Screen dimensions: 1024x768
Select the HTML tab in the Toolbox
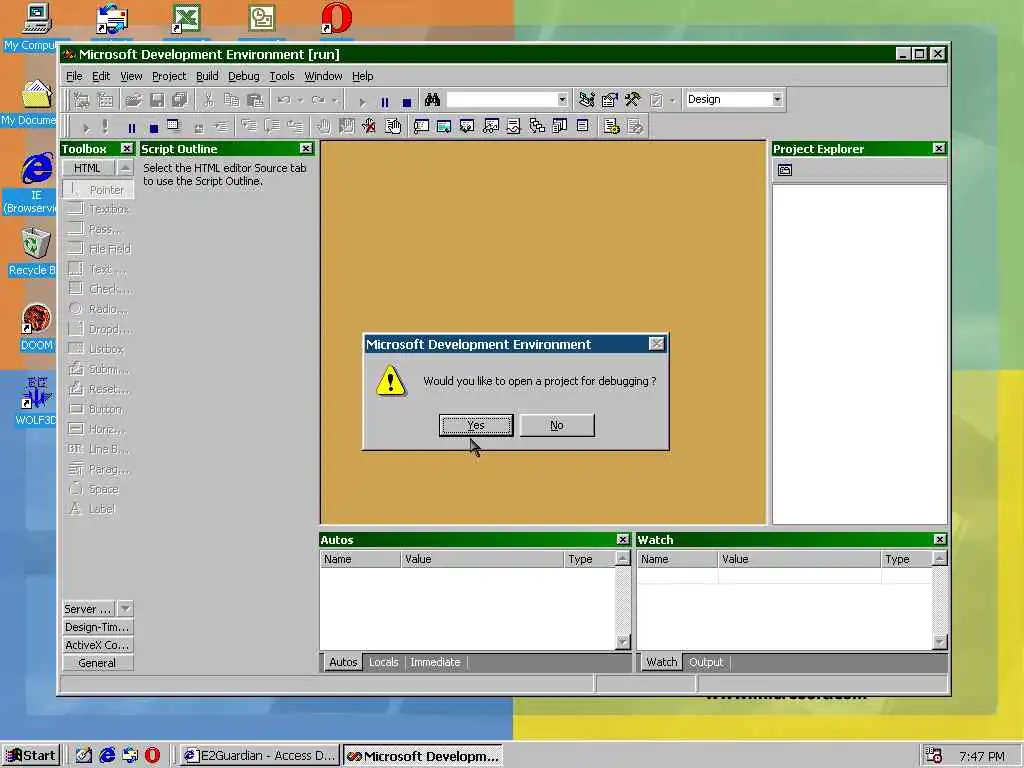point(87,168)
